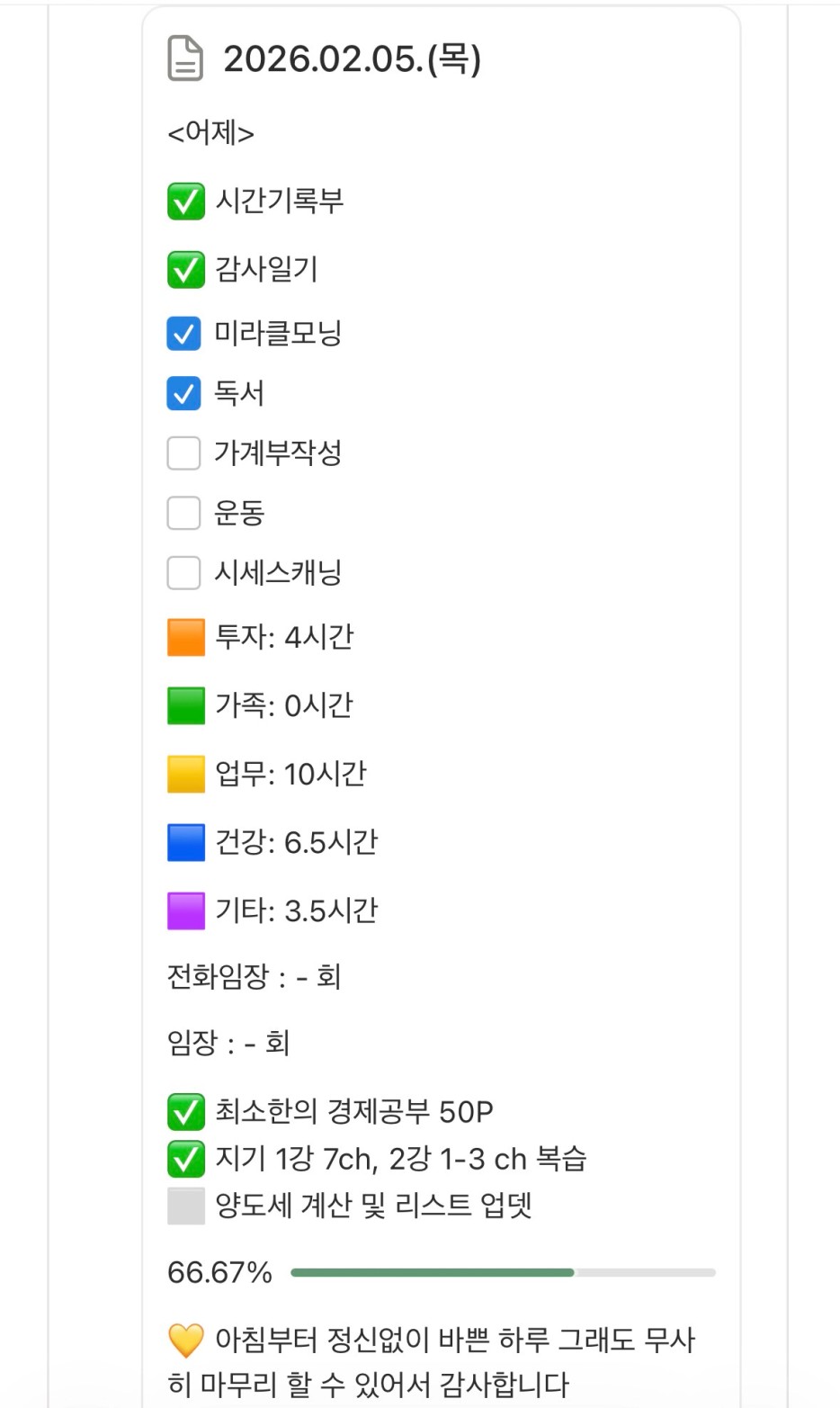This screenshot has width=840, height=1408.
Task: Click the 전화임장 : - 회 text line
Action: pyautogui.click(x=254, y=976)
